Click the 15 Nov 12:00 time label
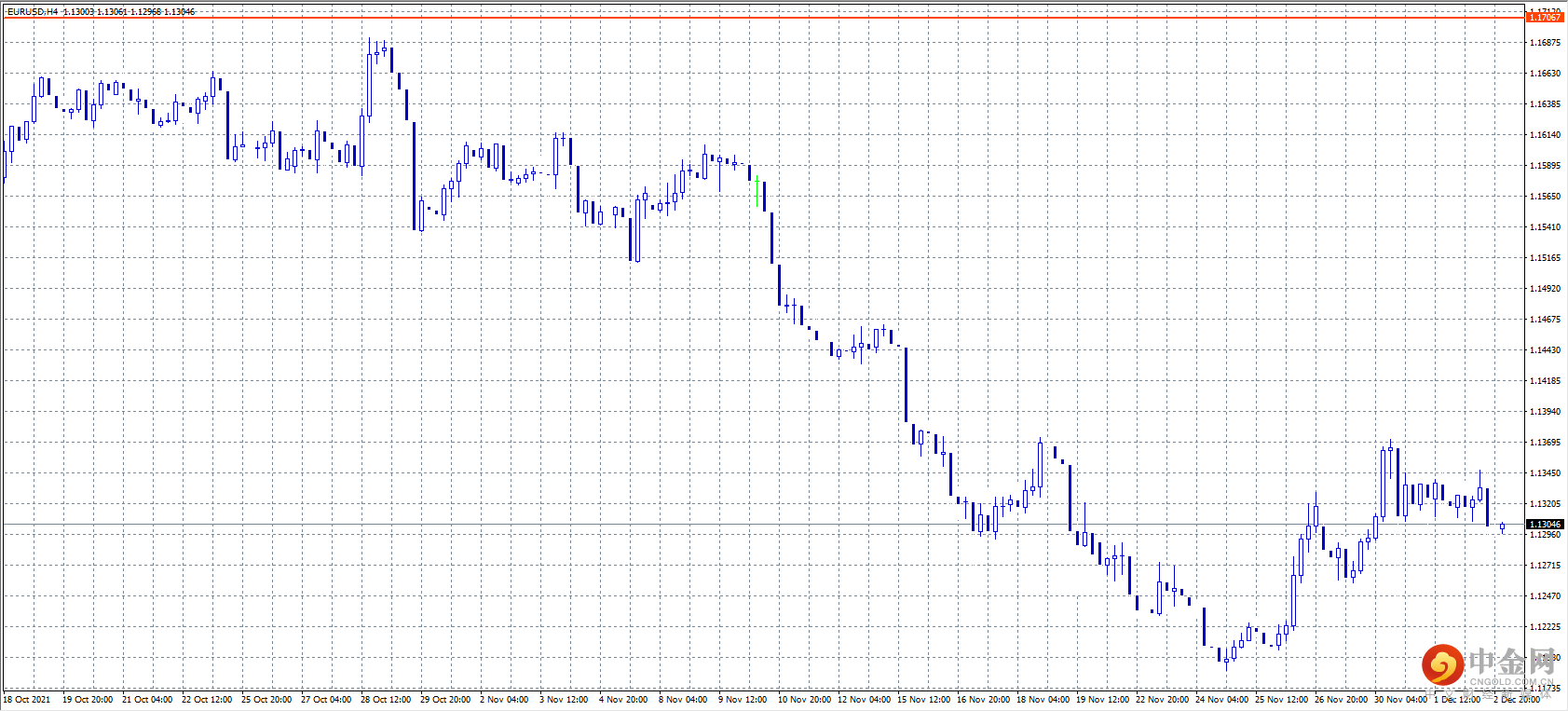Screen dimensions: 1568x711 [x=924, y=700]
